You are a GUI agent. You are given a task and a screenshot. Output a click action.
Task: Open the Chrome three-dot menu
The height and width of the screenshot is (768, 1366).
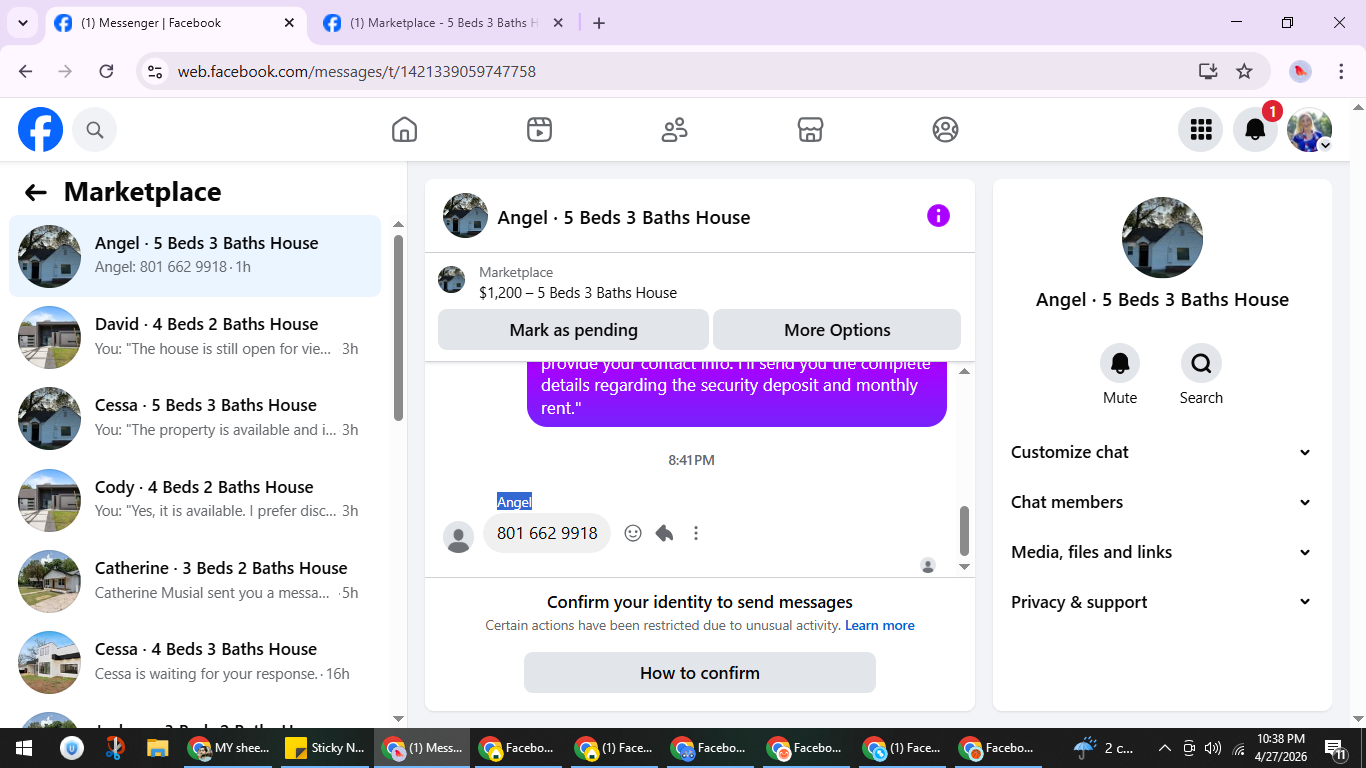(1342, 71)
